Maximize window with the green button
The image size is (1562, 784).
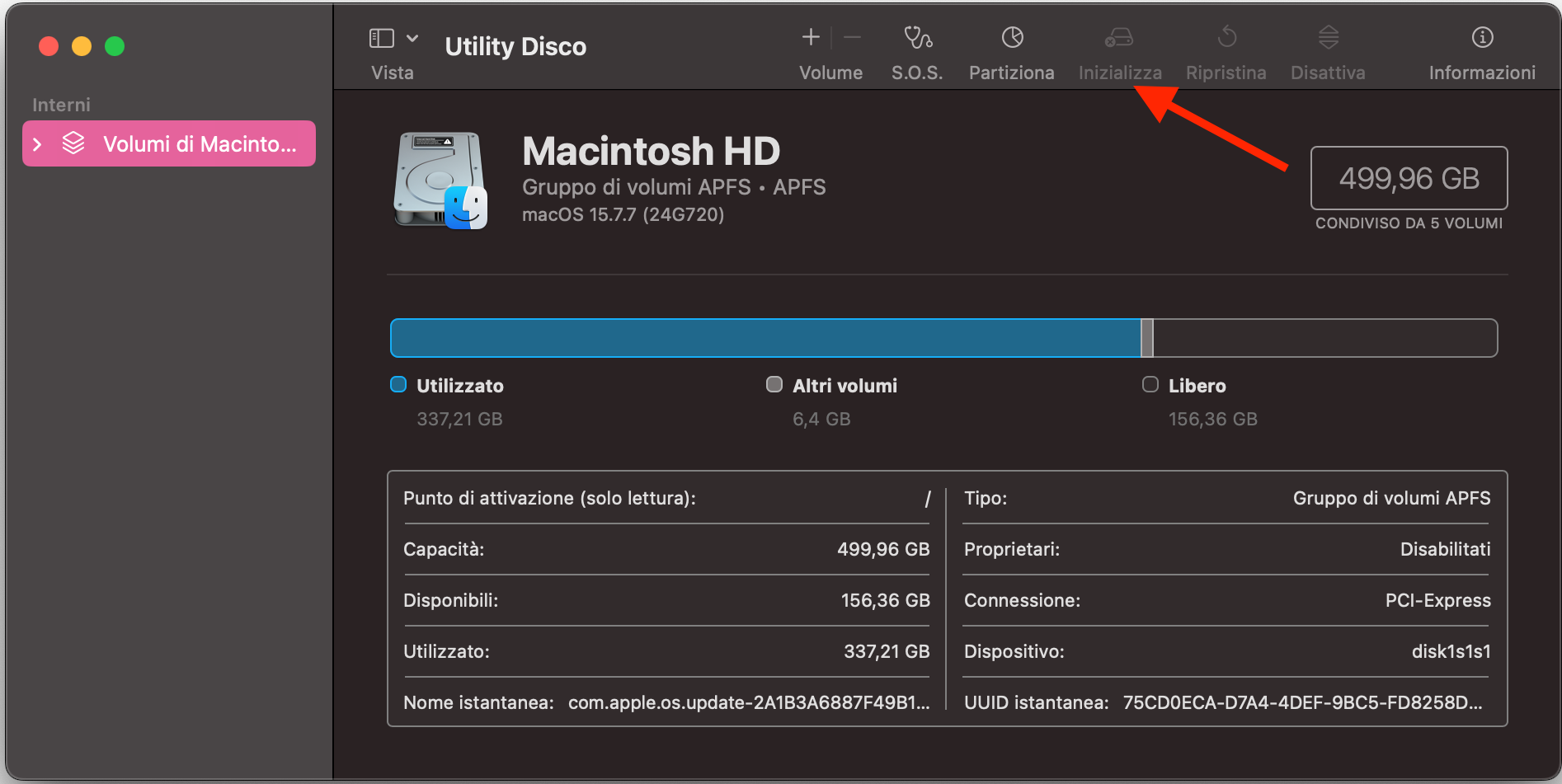(x=115, y=46)
